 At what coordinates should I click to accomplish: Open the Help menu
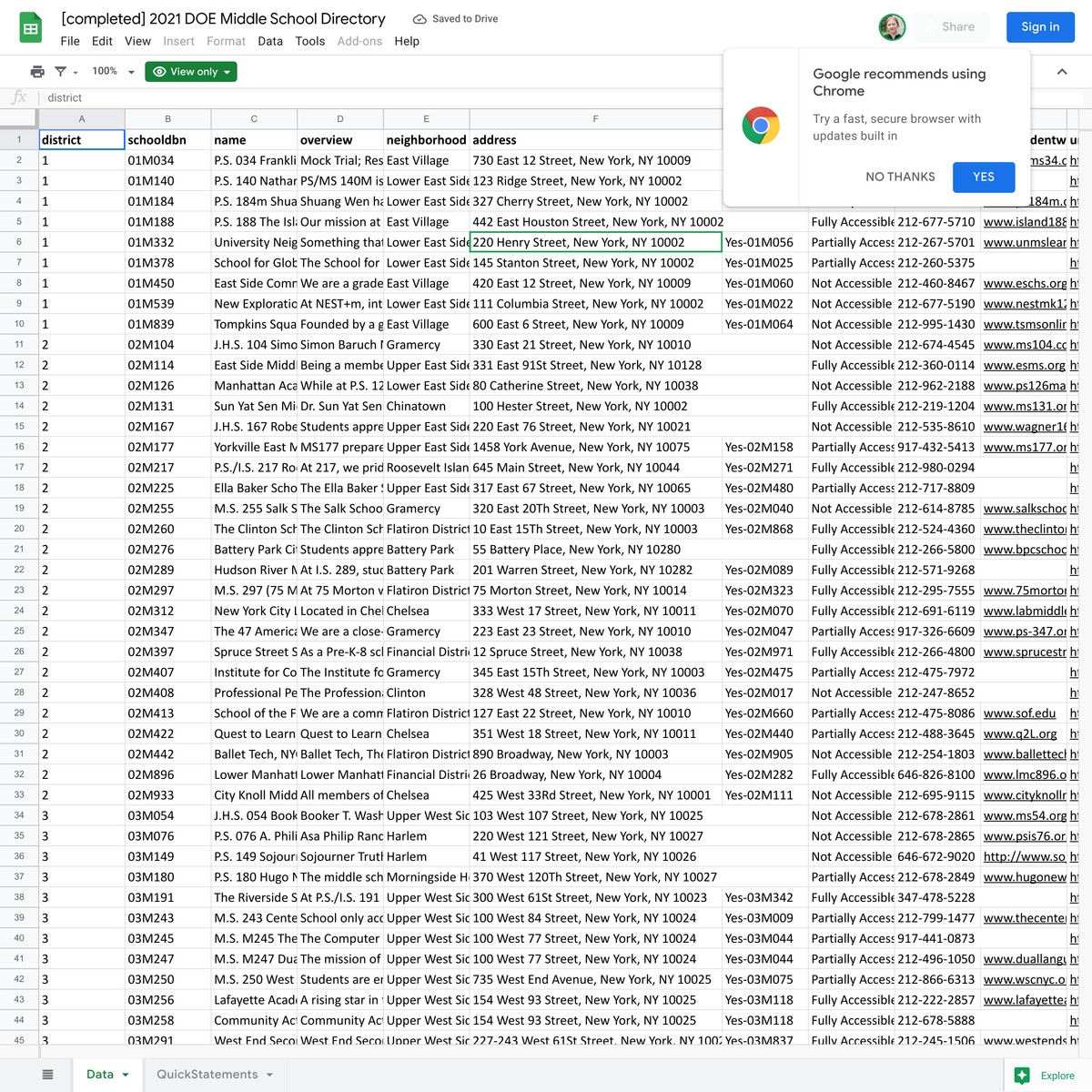[x=407, y=41]
